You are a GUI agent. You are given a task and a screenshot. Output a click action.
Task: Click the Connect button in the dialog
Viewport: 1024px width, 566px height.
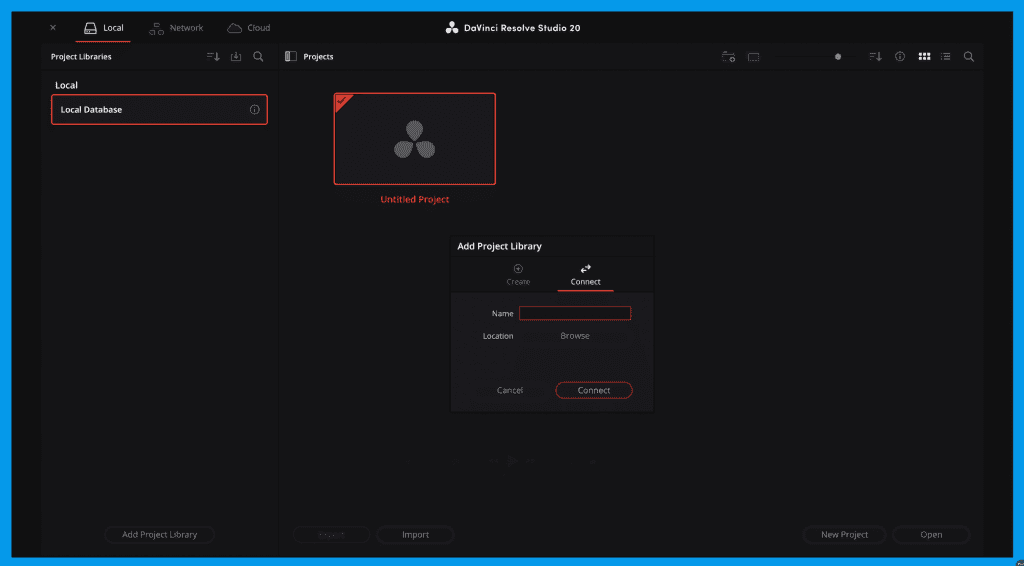pos(594,390)
